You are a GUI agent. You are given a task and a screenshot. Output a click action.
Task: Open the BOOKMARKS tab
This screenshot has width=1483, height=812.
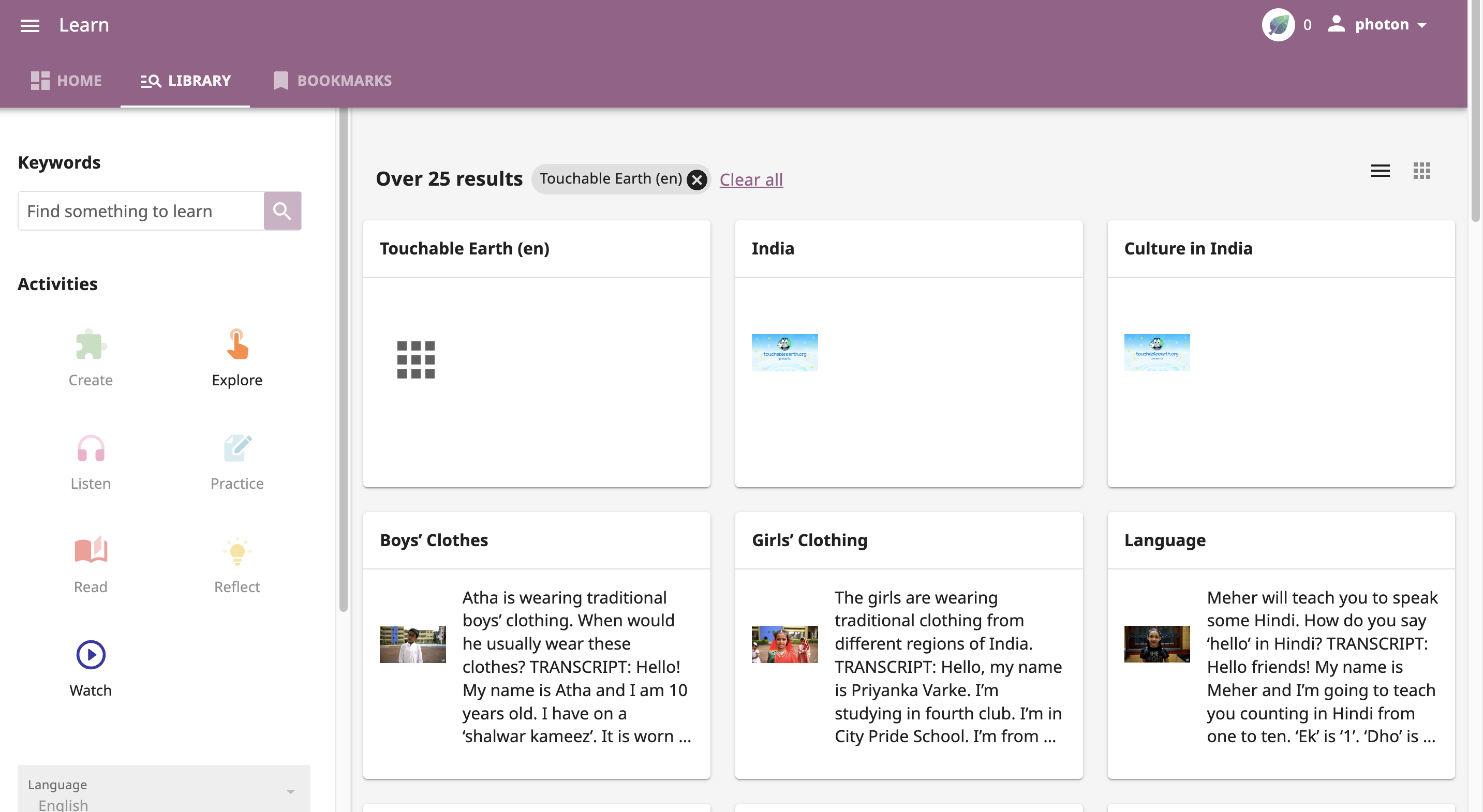point(332,81)
